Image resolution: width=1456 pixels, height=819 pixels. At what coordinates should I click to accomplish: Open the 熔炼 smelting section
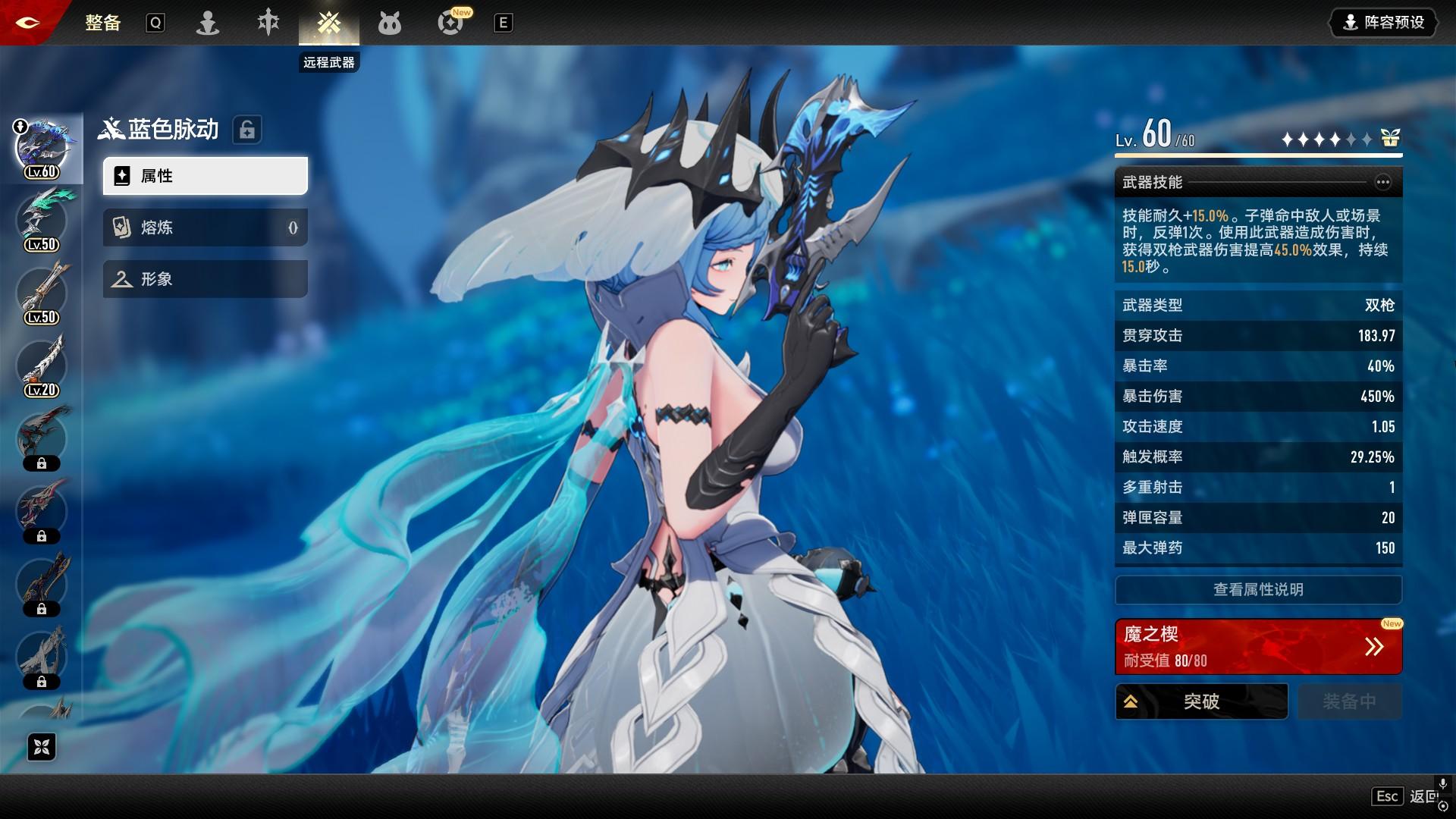(206, 227)
